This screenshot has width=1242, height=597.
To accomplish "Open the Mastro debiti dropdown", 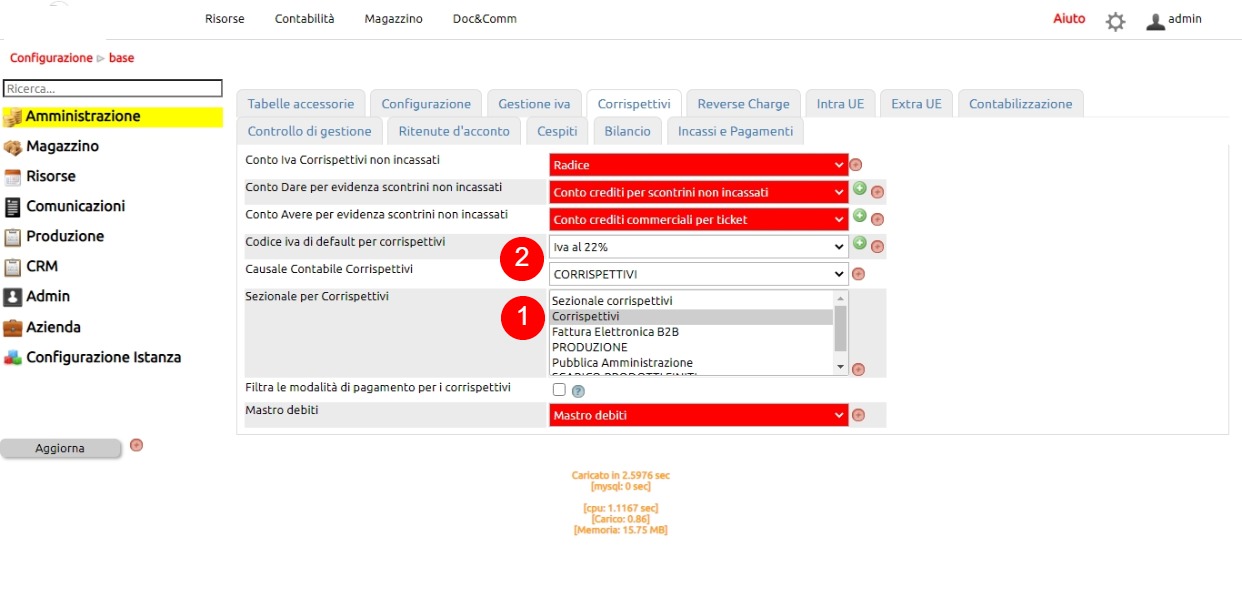I will (x=699, y=415).
